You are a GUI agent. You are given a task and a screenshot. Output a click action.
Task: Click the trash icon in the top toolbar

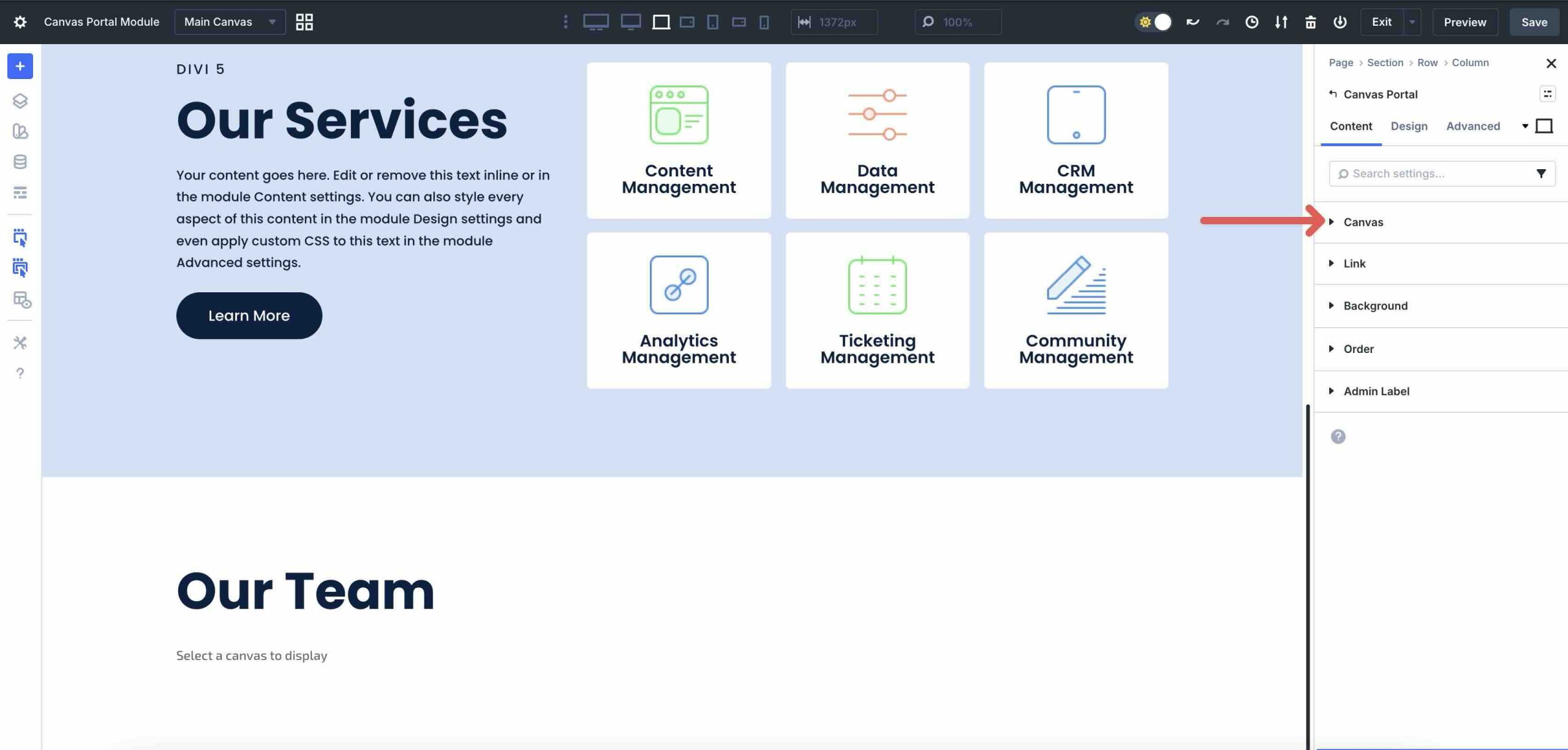tap(1311, 21)
